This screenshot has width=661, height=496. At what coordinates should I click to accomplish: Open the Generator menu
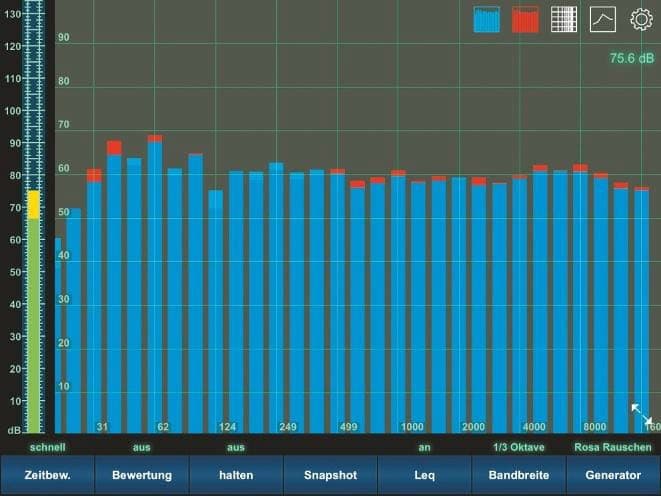point(613,475)
